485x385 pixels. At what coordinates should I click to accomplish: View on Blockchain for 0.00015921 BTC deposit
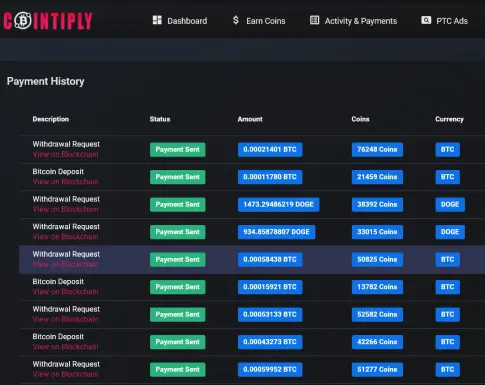65,292
